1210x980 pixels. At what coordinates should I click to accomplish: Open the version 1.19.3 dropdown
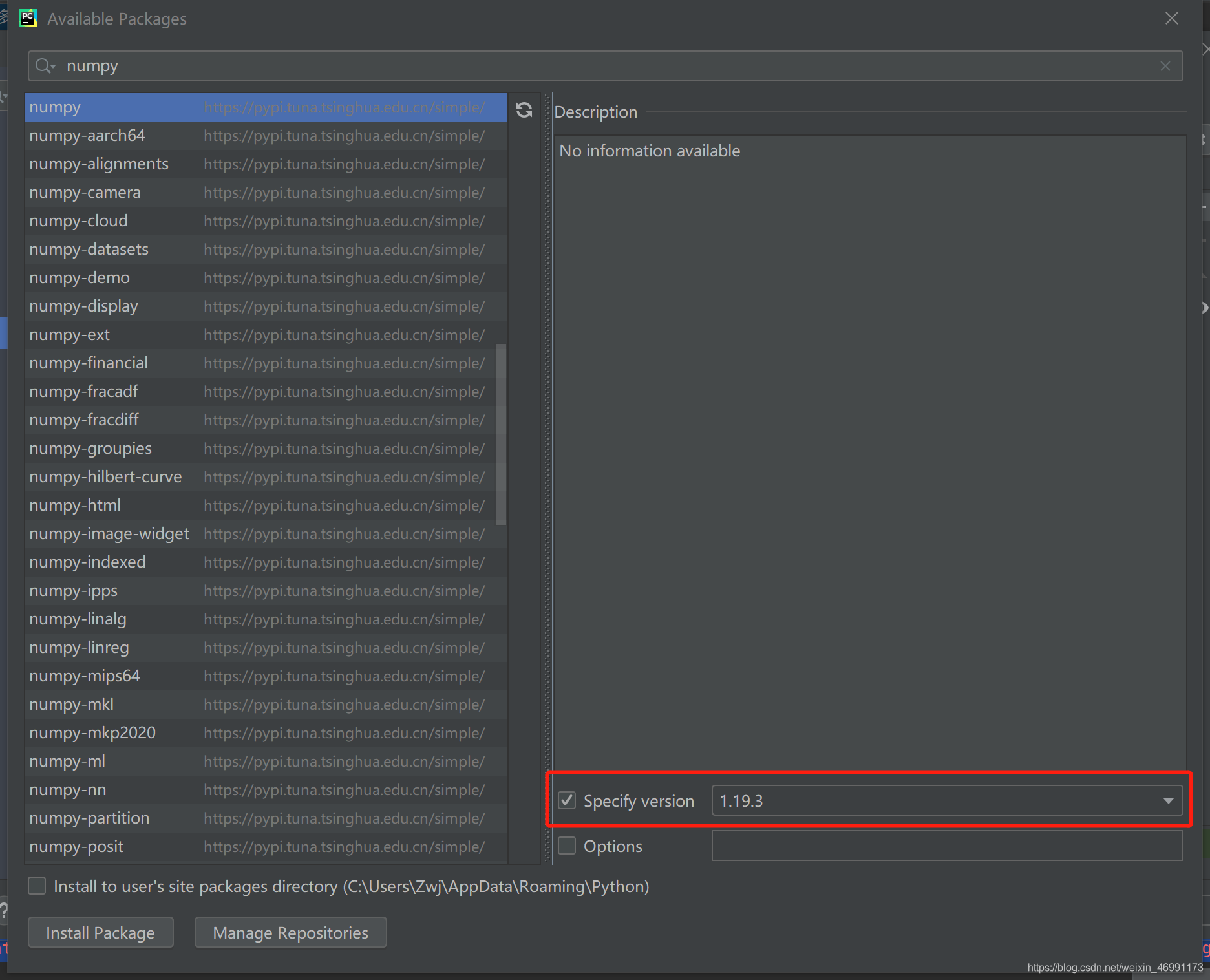947,800
